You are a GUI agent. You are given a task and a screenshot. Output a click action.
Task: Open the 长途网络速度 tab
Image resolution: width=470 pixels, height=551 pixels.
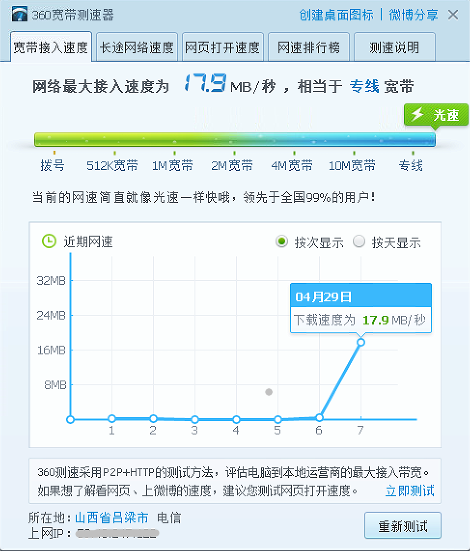click(x=137, y=47)
